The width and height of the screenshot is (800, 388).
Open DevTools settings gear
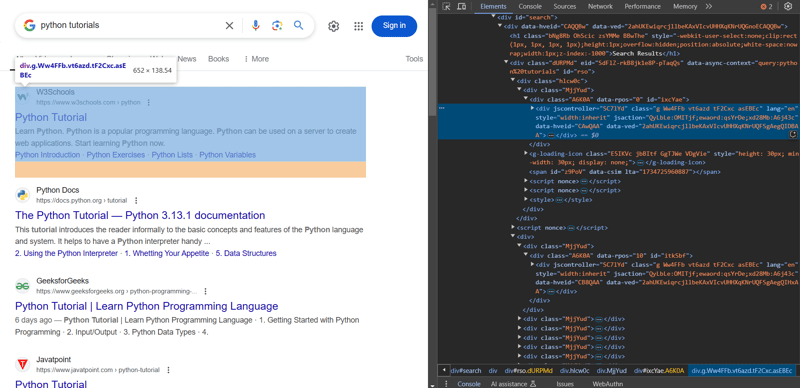click(x=788, y=7)
